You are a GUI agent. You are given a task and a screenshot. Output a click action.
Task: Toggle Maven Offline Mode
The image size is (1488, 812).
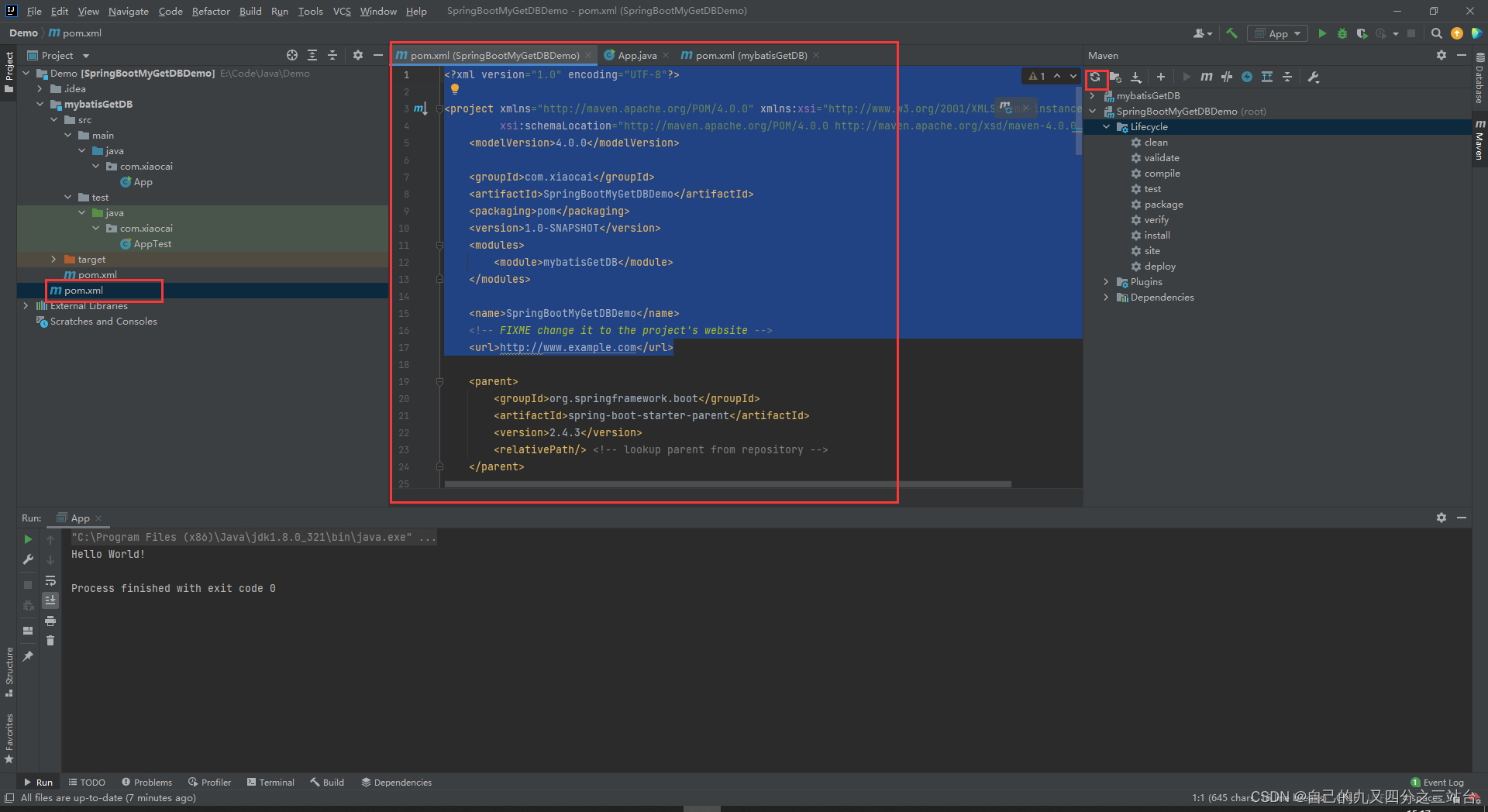(x=1227, y=77)
